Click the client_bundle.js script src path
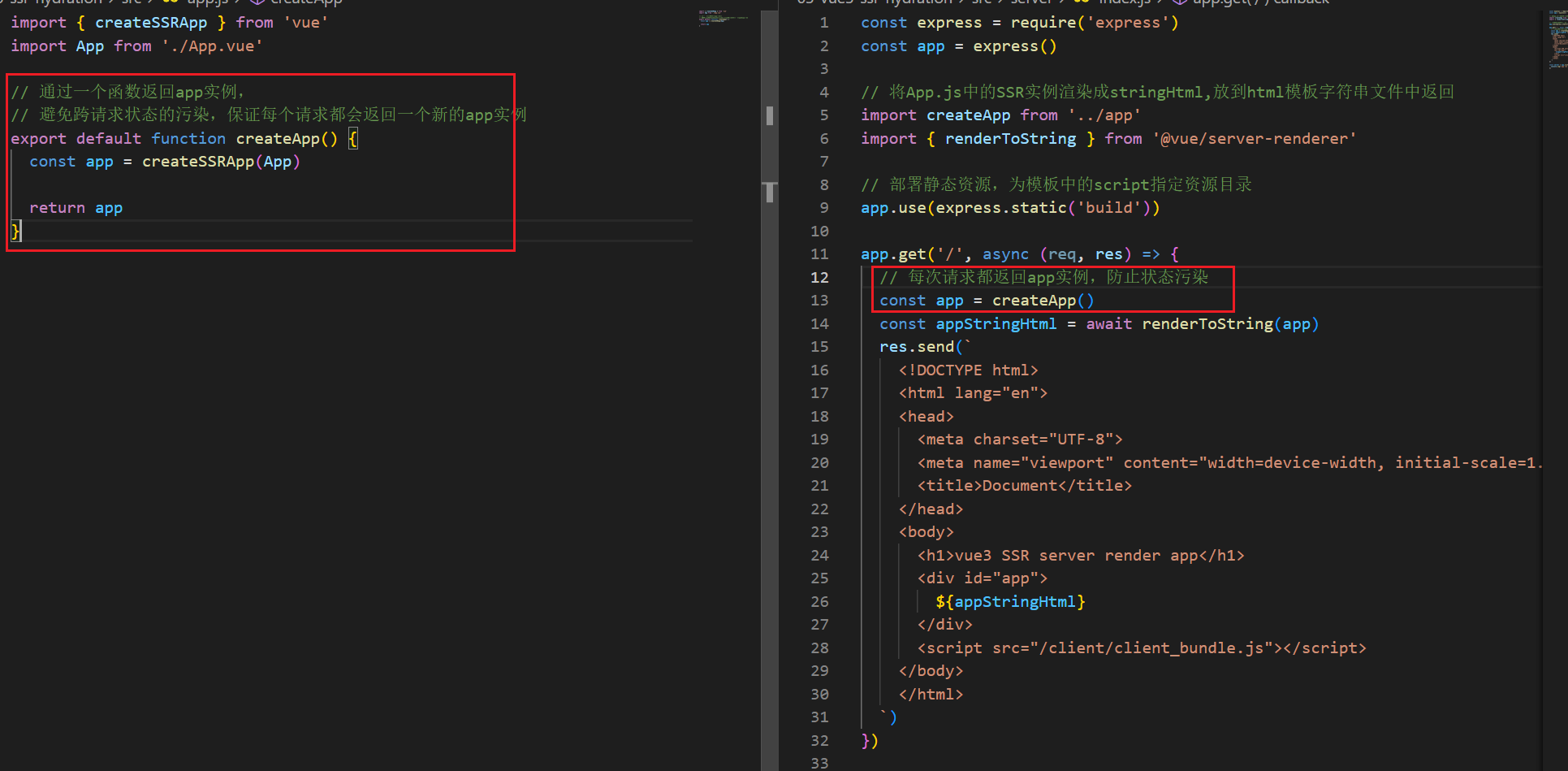The height and width of the screenshot is (771, 1568). click(x=1155, y=648)
